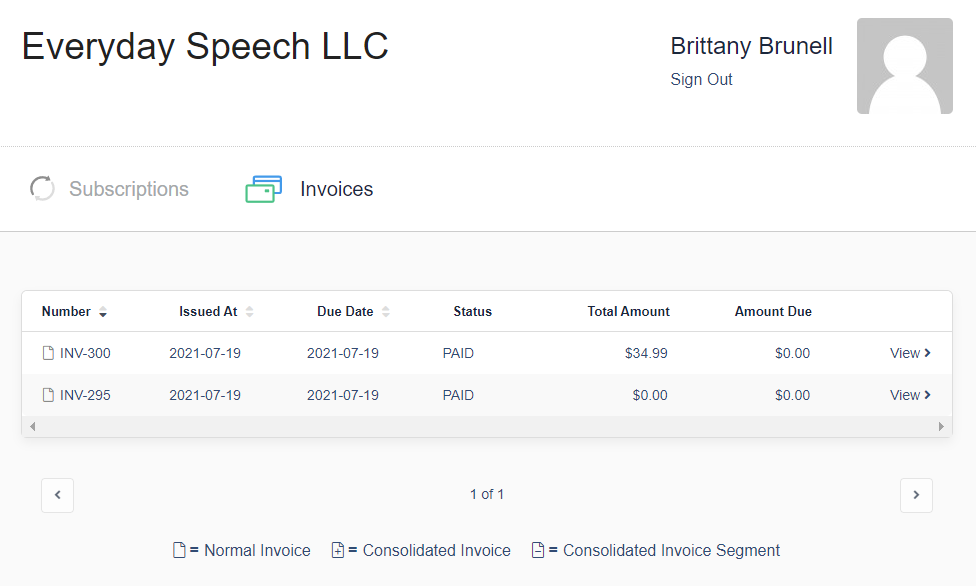Click the Normal Invoice legend label

257,551
